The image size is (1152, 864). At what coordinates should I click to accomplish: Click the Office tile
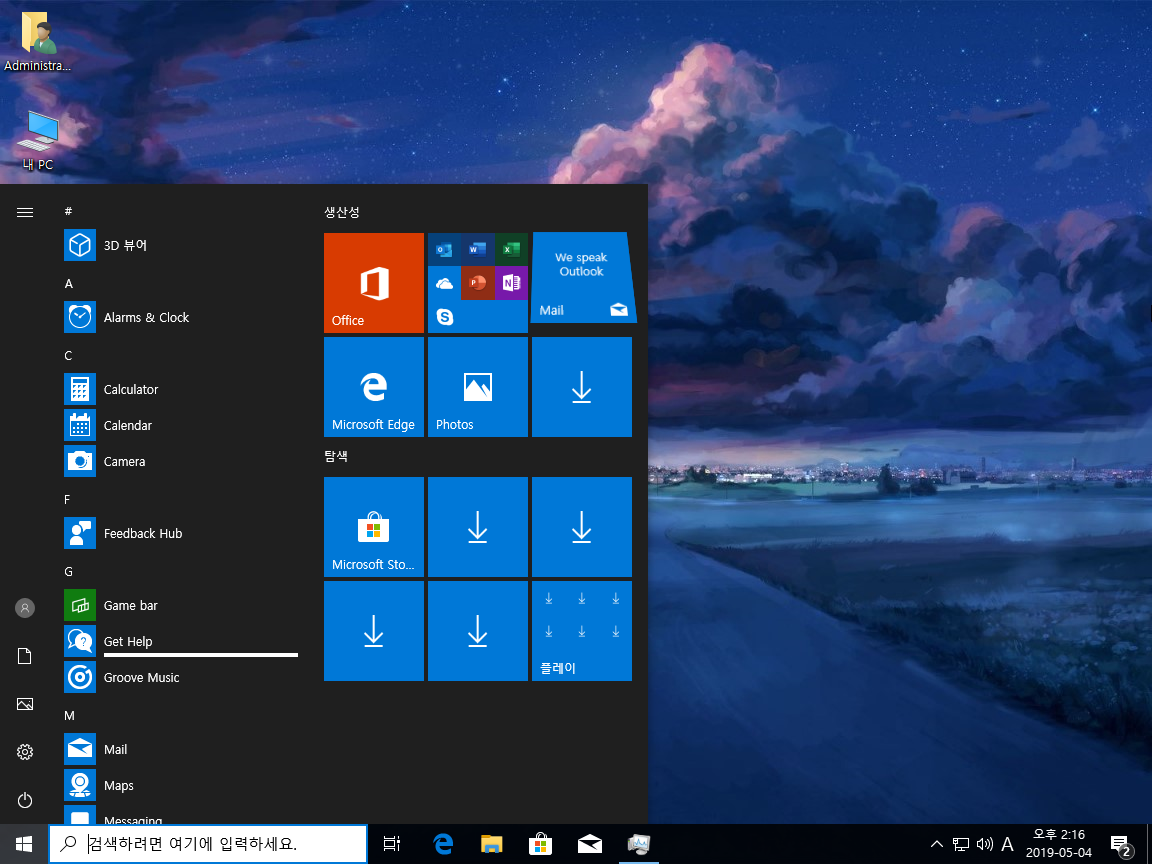[x=374, y=283]
